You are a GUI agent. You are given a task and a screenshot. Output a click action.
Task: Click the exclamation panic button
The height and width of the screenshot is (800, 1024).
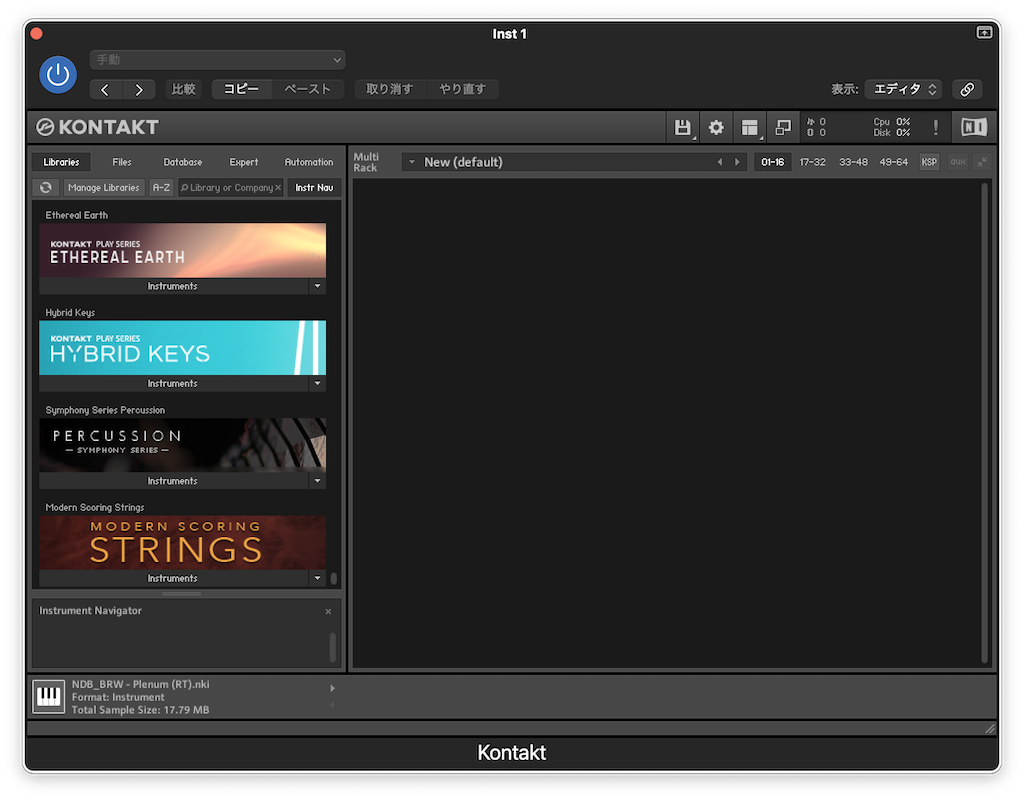tap(936, 127)
